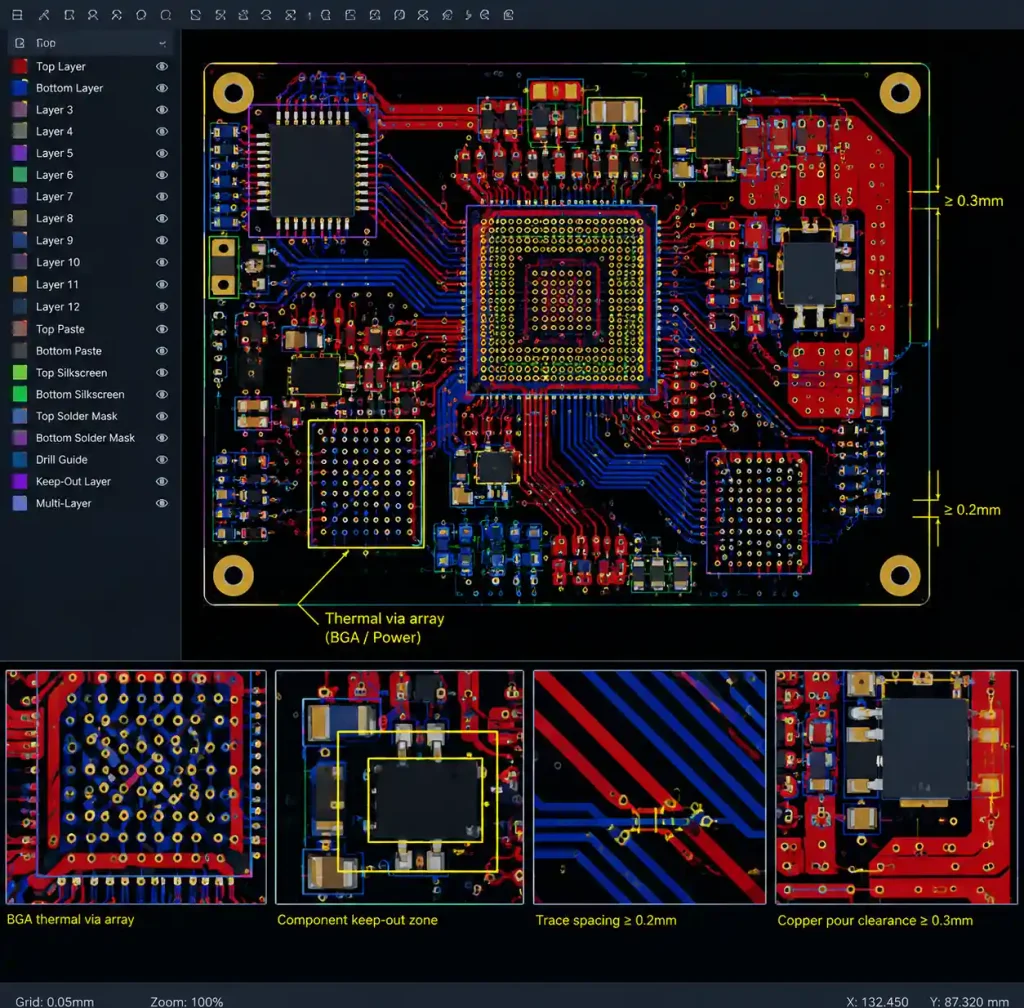Click the "Layer 7" name
This screenshot has height=1008, width=1024.
point(54,197)
